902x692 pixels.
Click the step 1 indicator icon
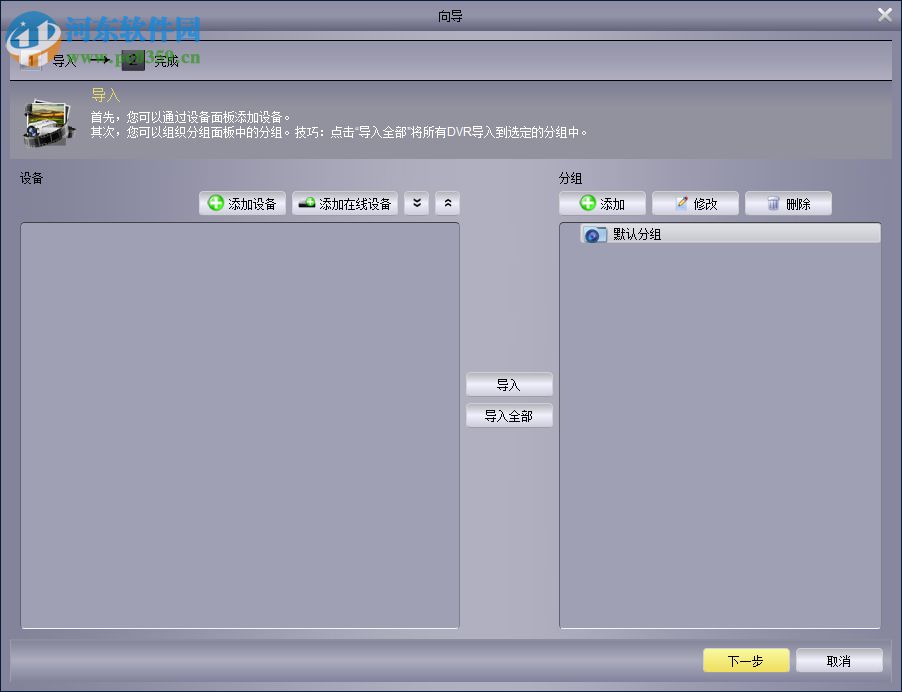[x=30, y=59]
